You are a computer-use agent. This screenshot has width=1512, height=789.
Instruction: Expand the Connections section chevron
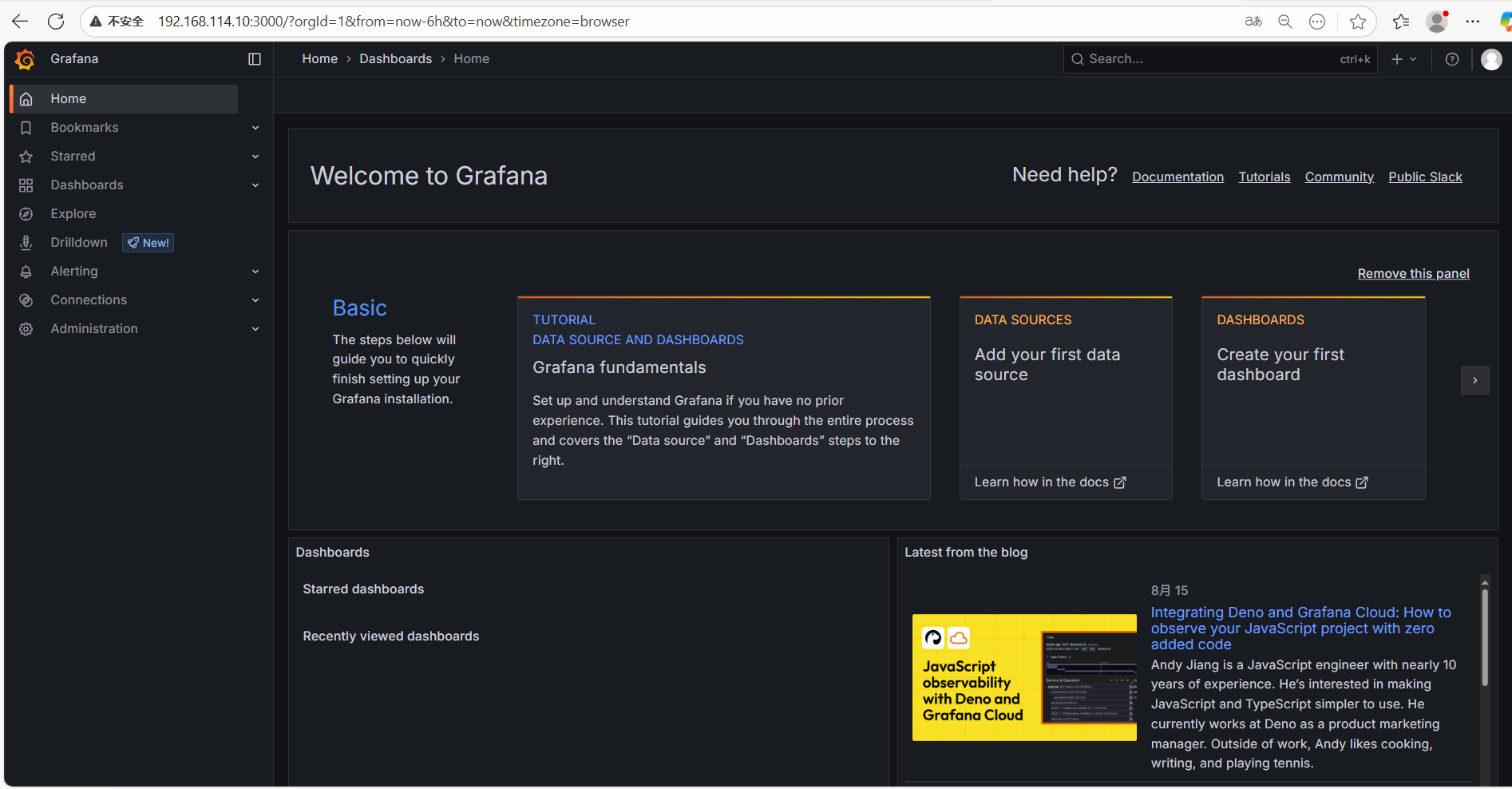click(x=255, y=300)
